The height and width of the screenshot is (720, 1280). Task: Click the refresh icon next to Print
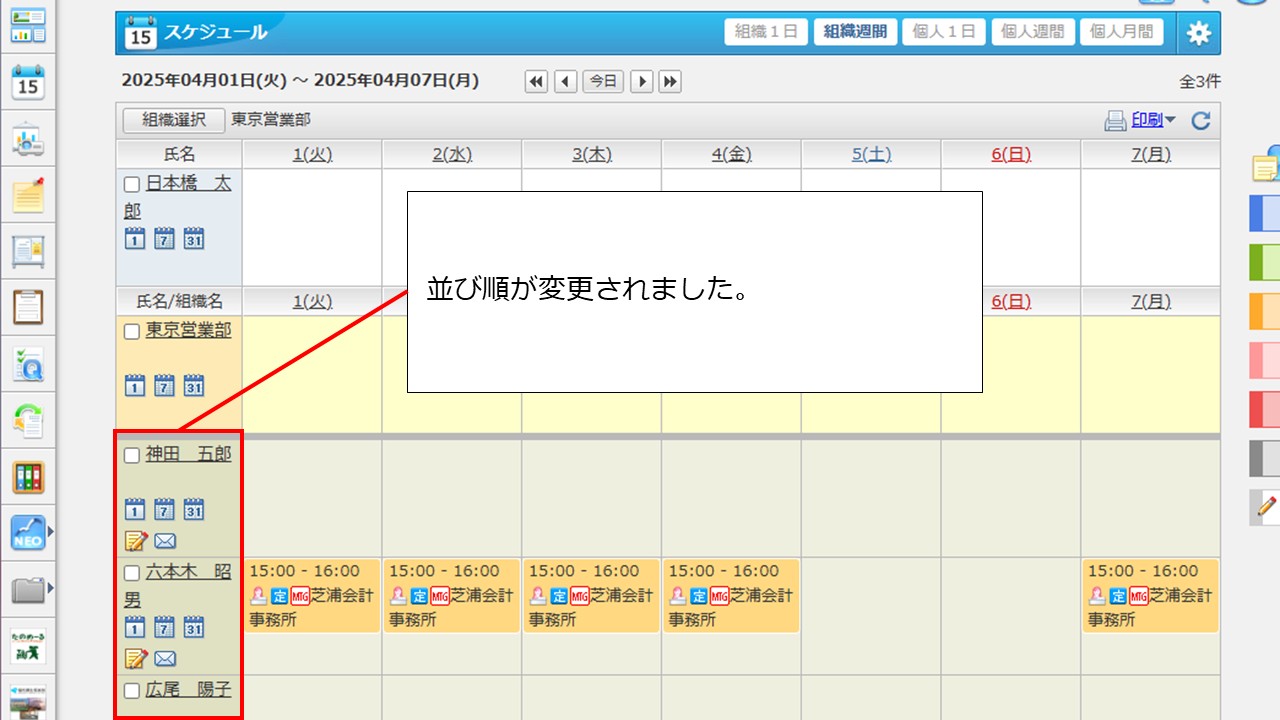[1201, 121]
